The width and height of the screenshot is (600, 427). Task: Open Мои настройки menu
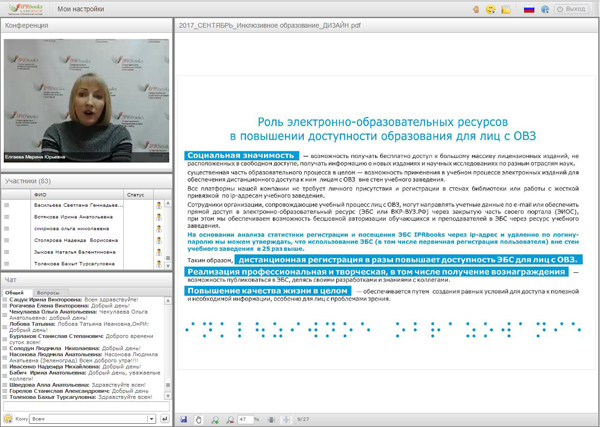[x=81, y=9]
